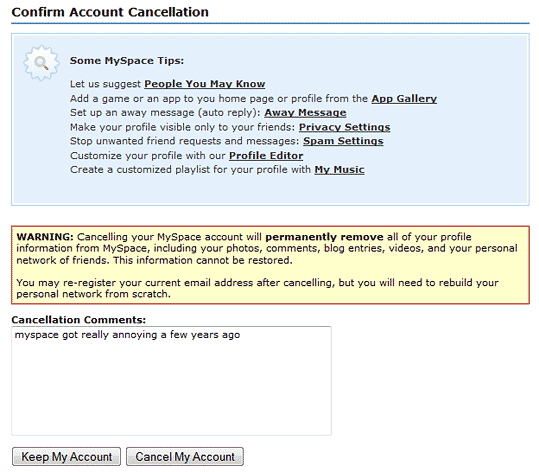Follow the Spam Settings link

coord(343,141)
